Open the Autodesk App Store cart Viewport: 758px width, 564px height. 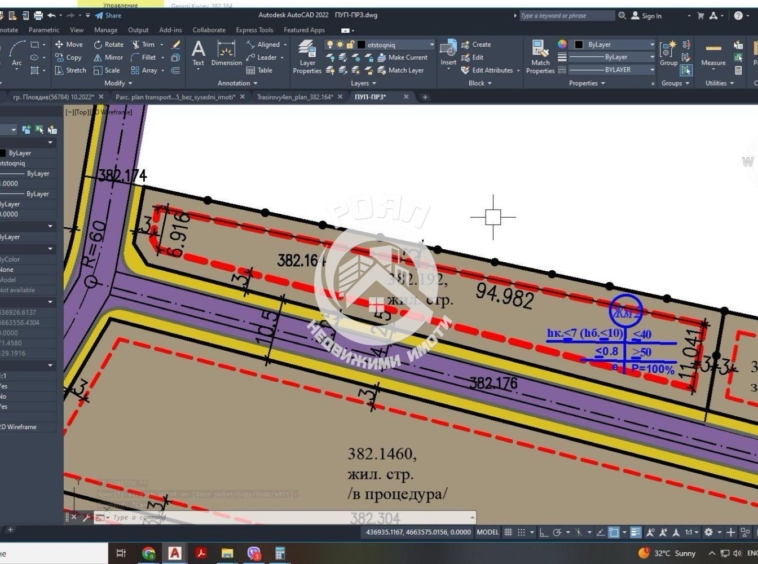pyautogui.click(x=700, y=15)
